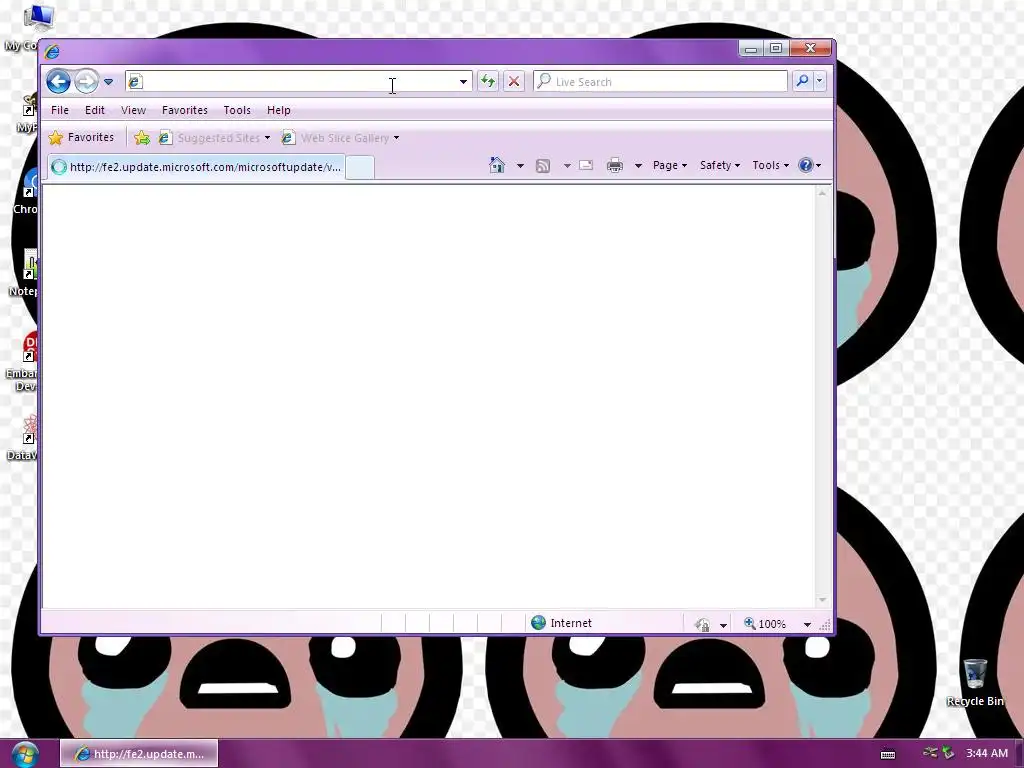1024x768 pixels.
Task: Open Web Slice Gallery link
Action: 340,138
